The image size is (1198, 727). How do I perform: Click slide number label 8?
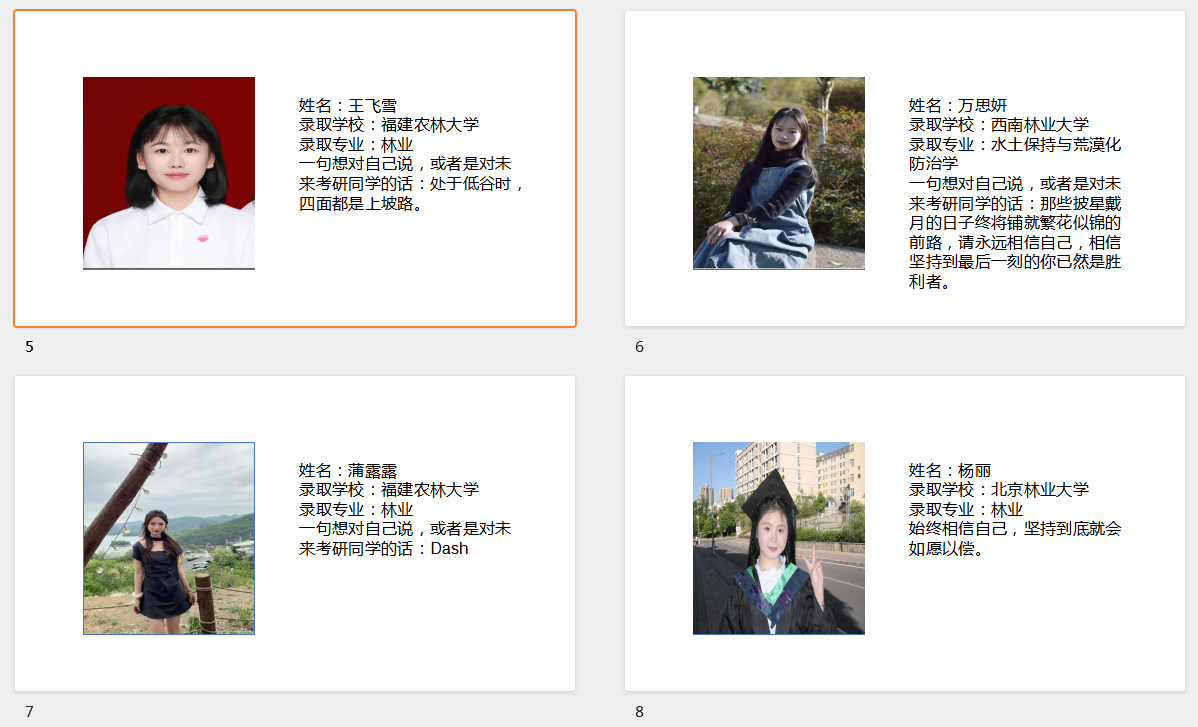point(639,712)
